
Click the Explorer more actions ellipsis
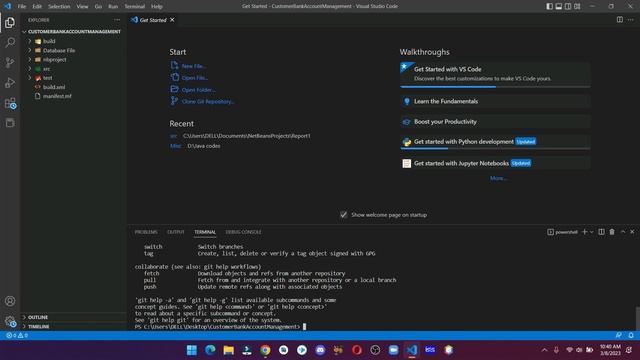117,20
